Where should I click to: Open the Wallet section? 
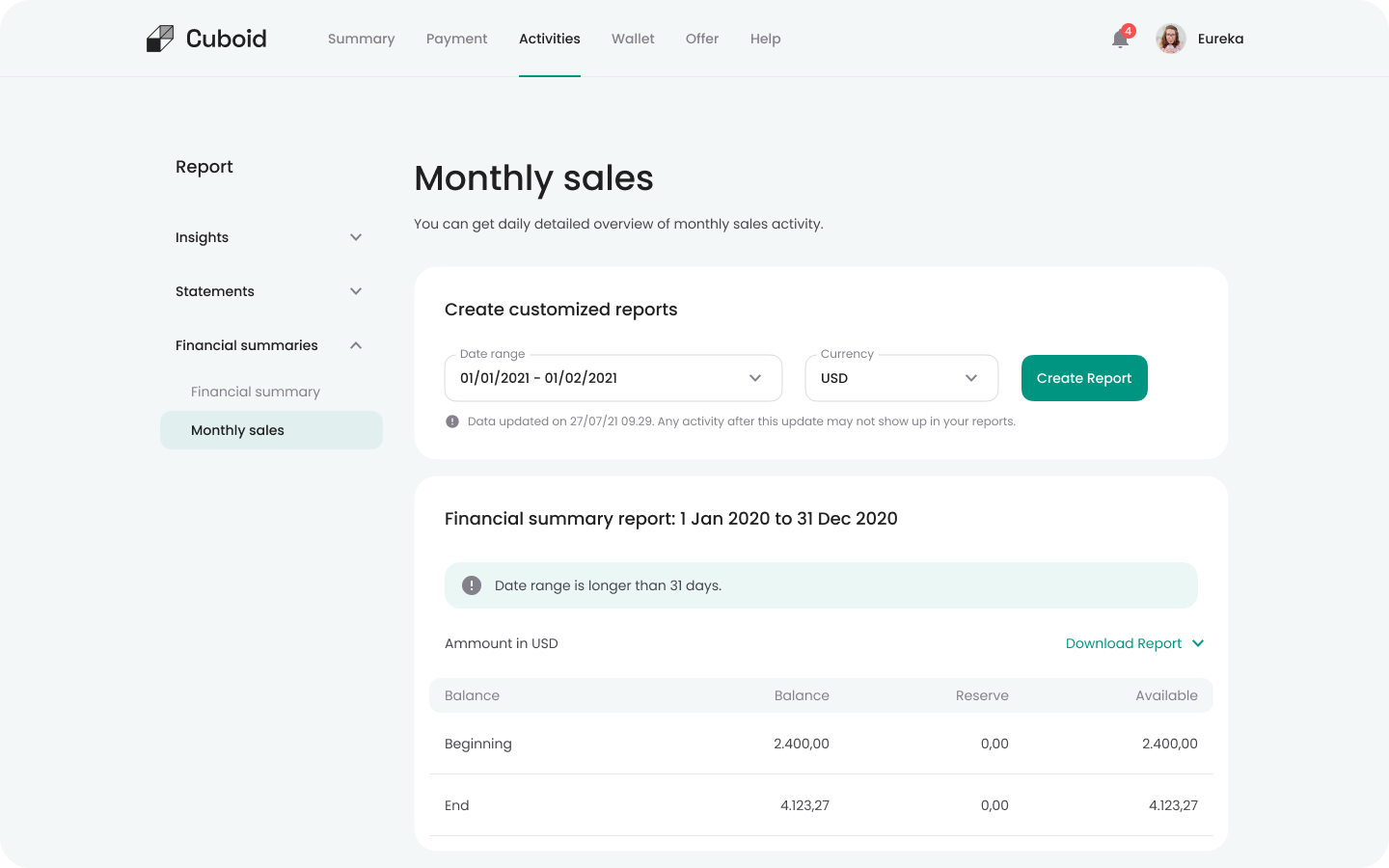pyautogui.click(x=633, y=39)
